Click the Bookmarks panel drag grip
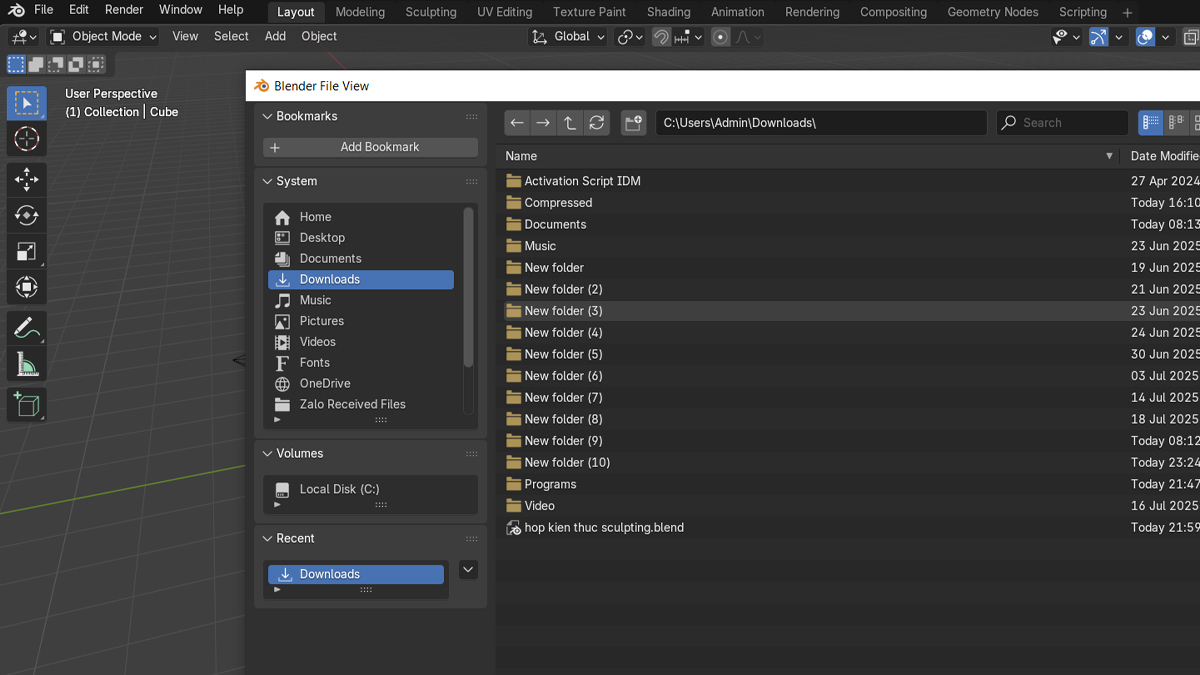 click(x=472, y=117)
